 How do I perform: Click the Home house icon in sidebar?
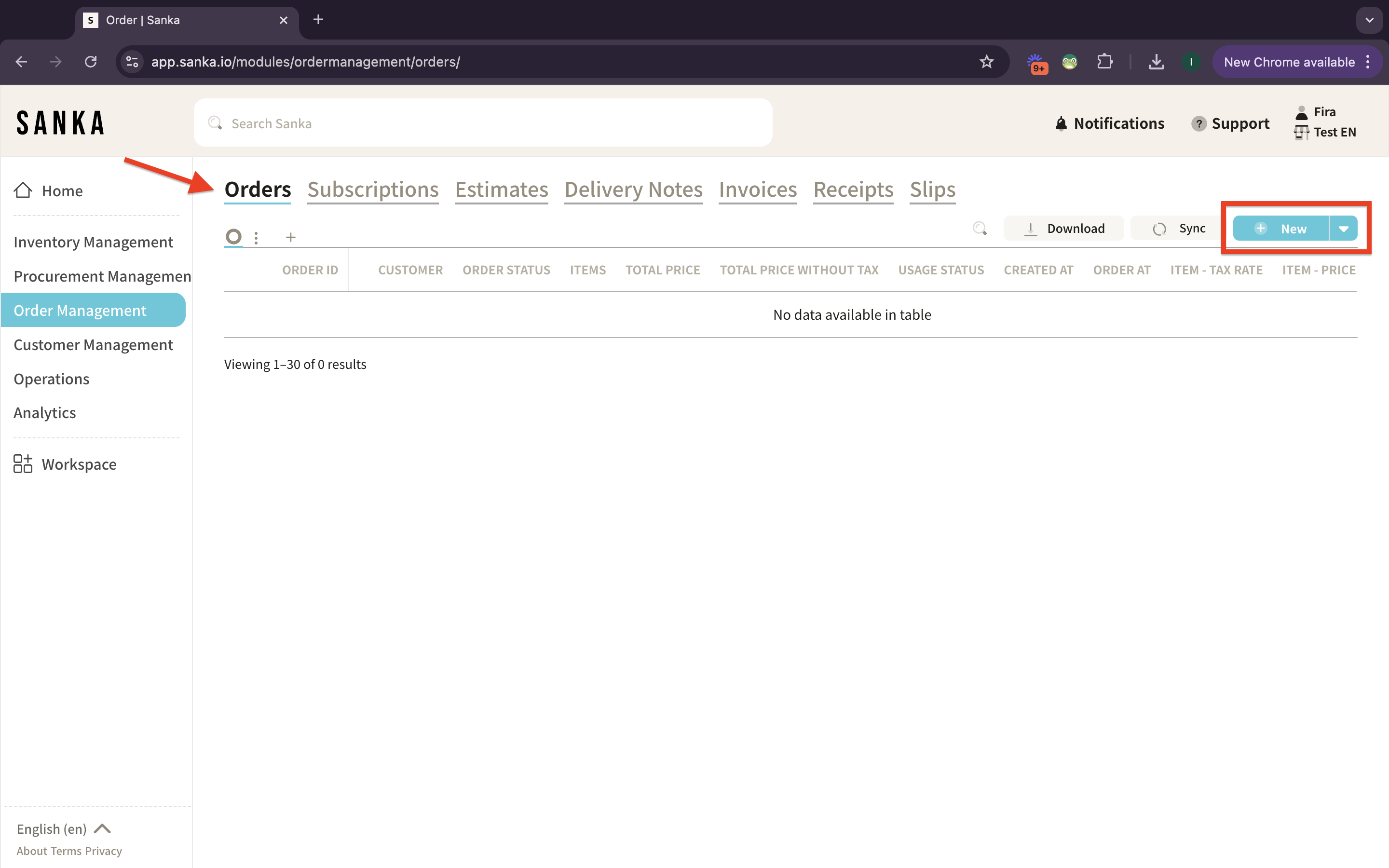point(23,190)
